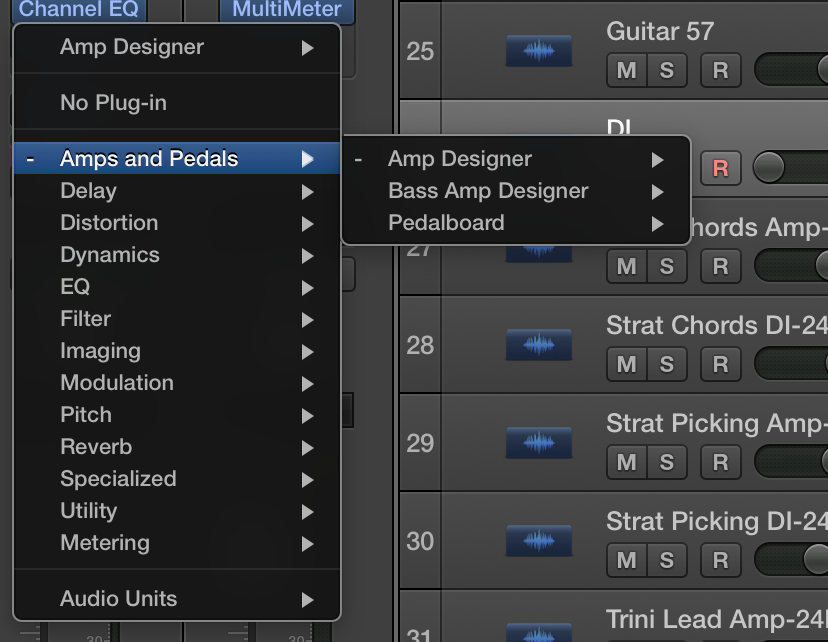Click the Guitar 57 volume slider
Image resolution: width=828 pixels, height=642 pixels.
(790, 70)
